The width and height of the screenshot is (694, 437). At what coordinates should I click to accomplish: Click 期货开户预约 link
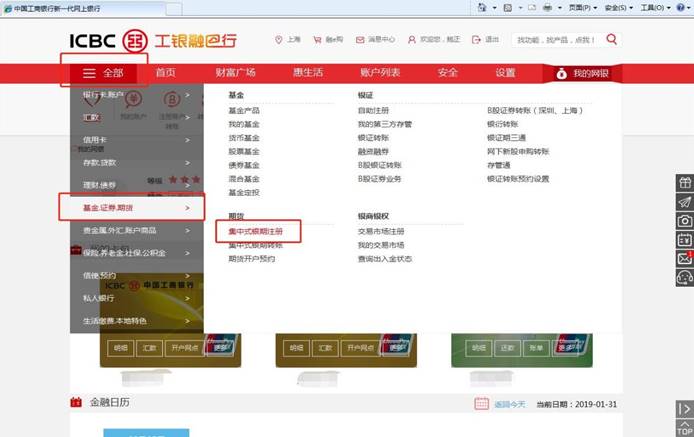tap(251, 259)
